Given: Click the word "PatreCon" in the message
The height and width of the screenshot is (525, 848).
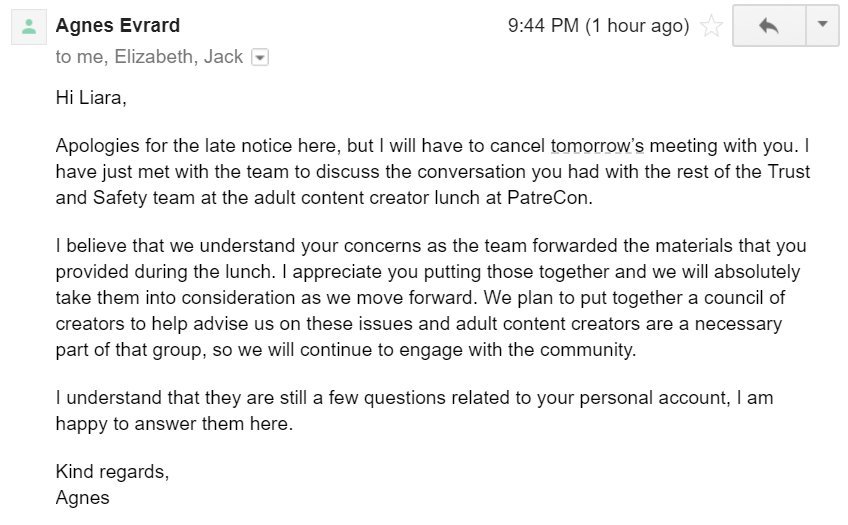Looking at the screenshot, I should click(x=548, y=198).
